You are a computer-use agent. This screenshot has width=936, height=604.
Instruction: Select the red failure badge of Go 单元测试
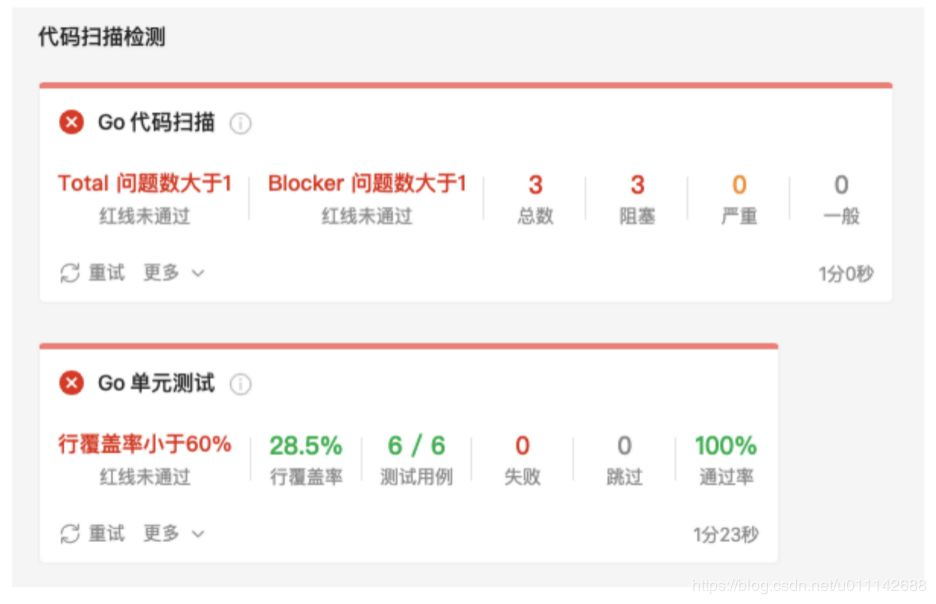click(71, 383)
